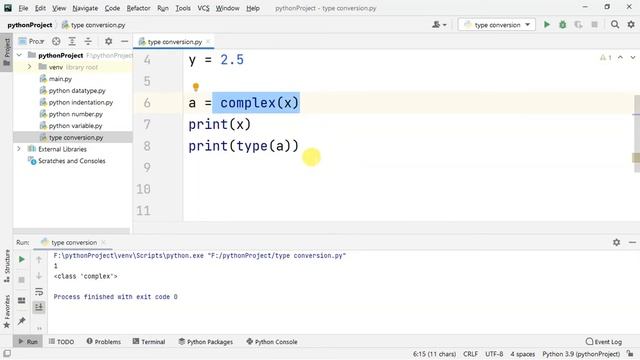640x360 pixels.
Task: Open Search Everywhere magnifier
Action: click(x=615, y=25)
